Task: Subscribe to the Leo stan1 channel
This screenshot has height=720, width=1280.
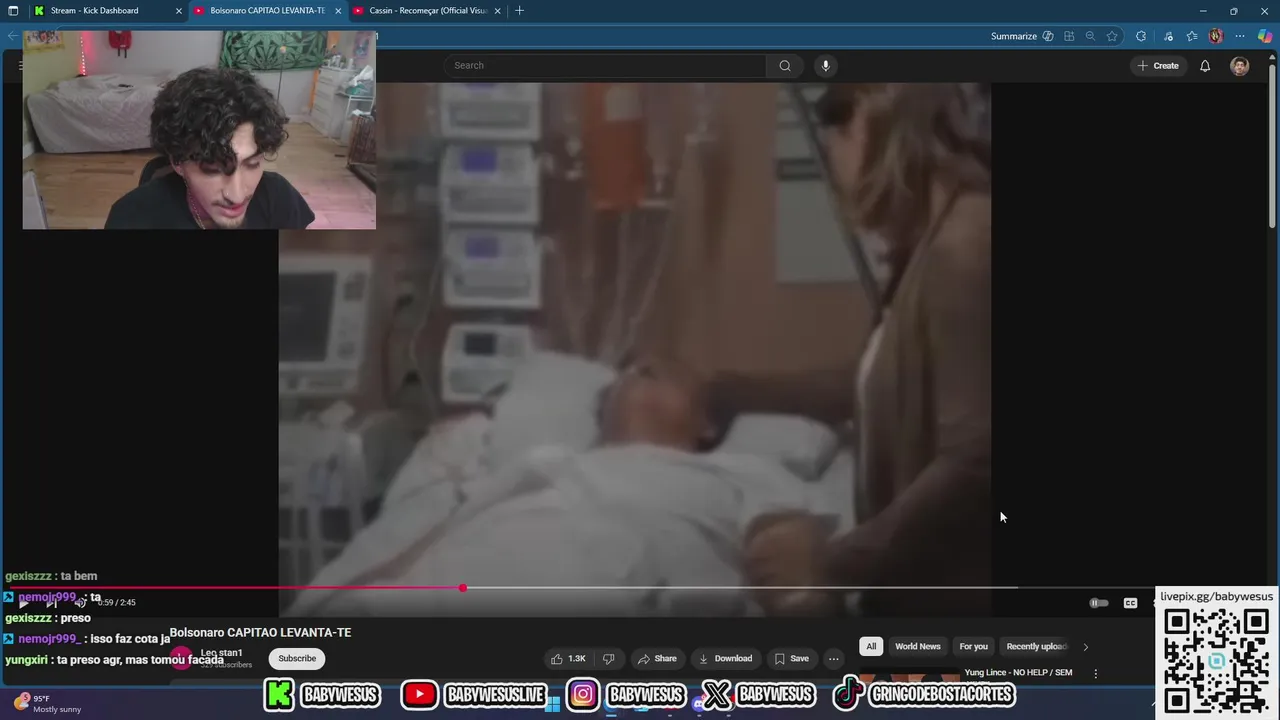Action: pyautogui.click(x=297, y=658)
